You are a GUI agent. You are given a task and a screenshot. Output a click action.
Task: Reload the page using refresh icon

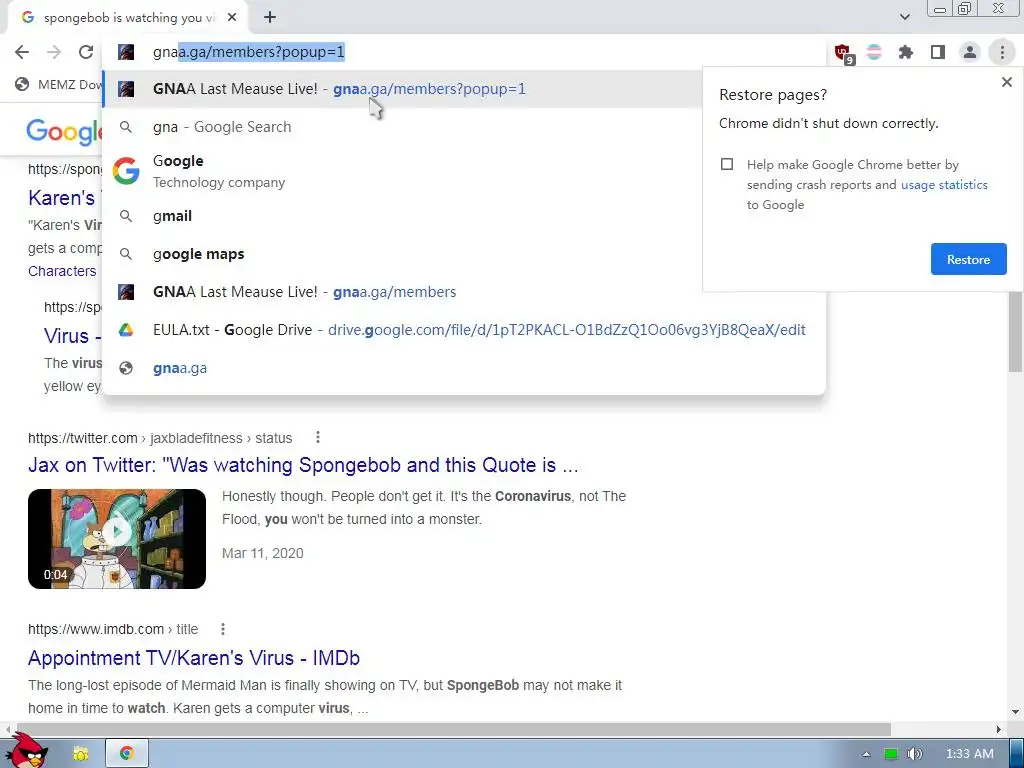pyautogui.click(x=86, y=52)
